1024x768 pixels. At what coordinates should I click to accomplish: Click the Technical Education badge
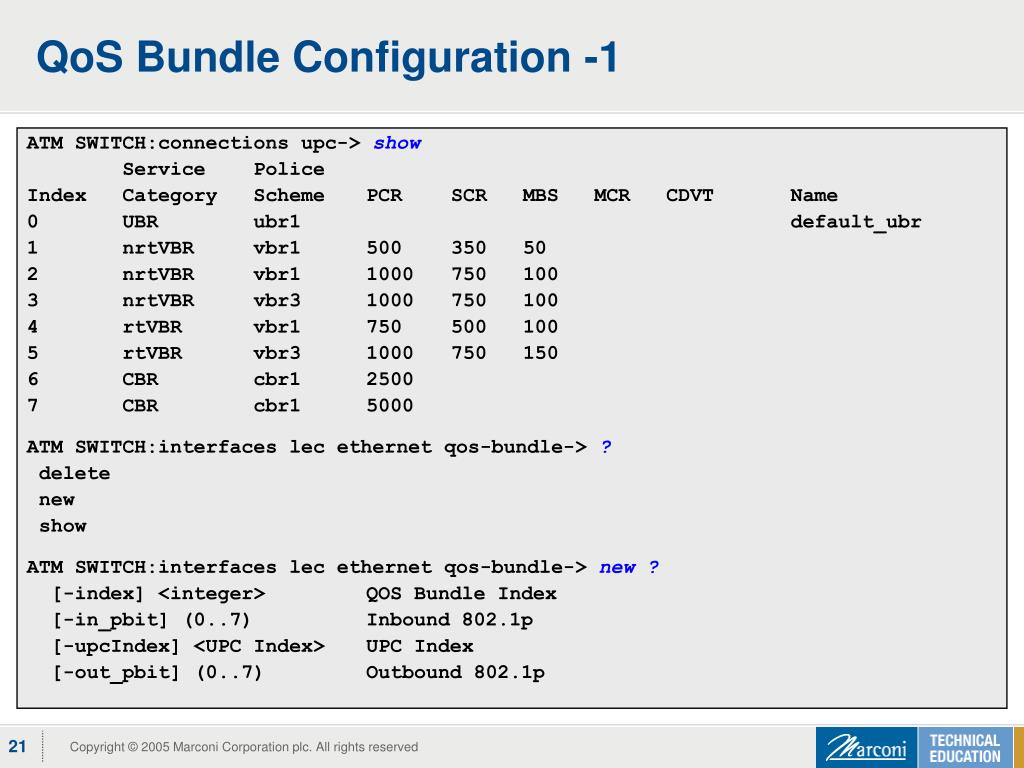click(965, 748)
